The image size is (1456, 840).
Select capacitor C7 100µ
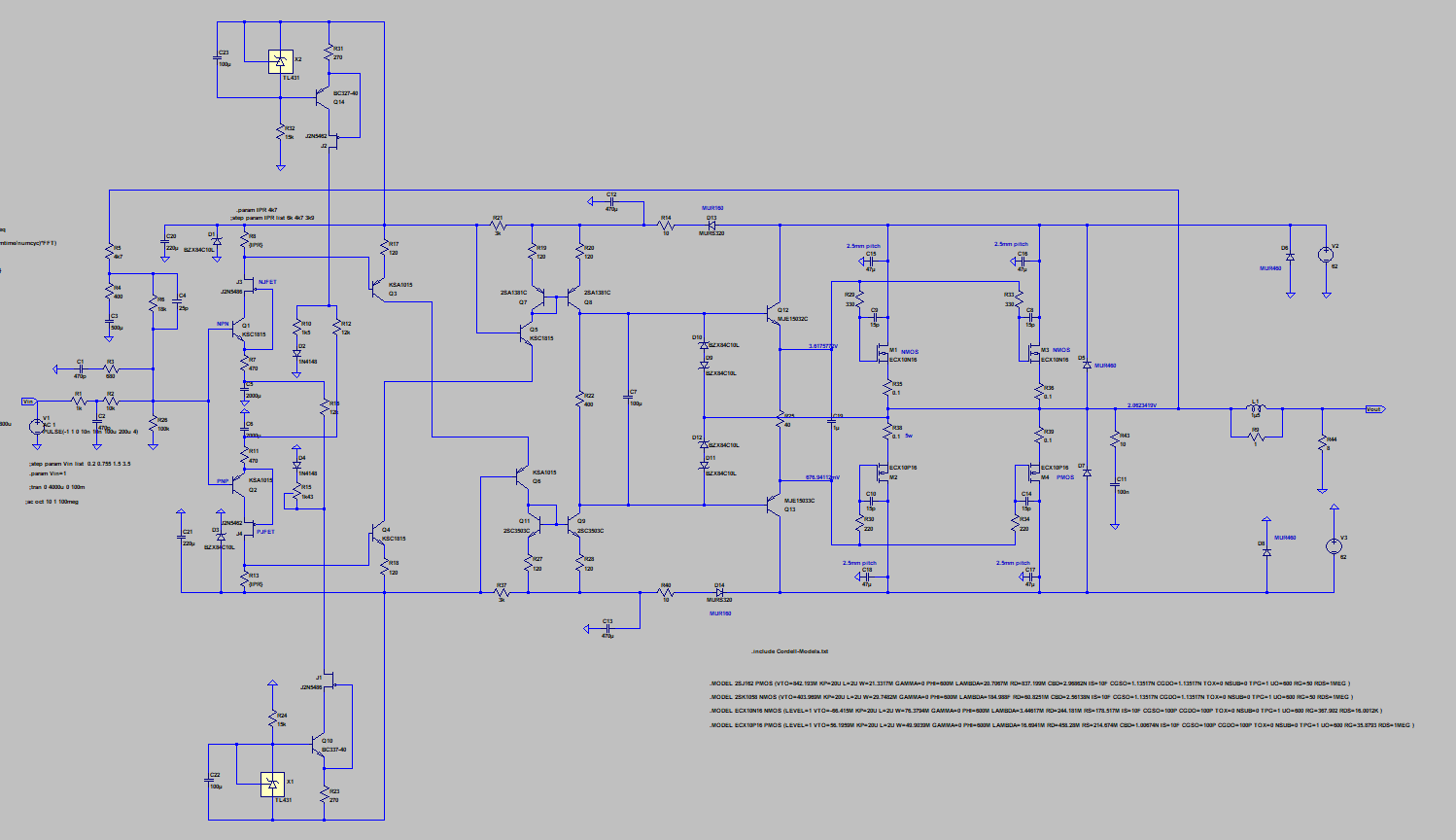(x=628, y=399)
